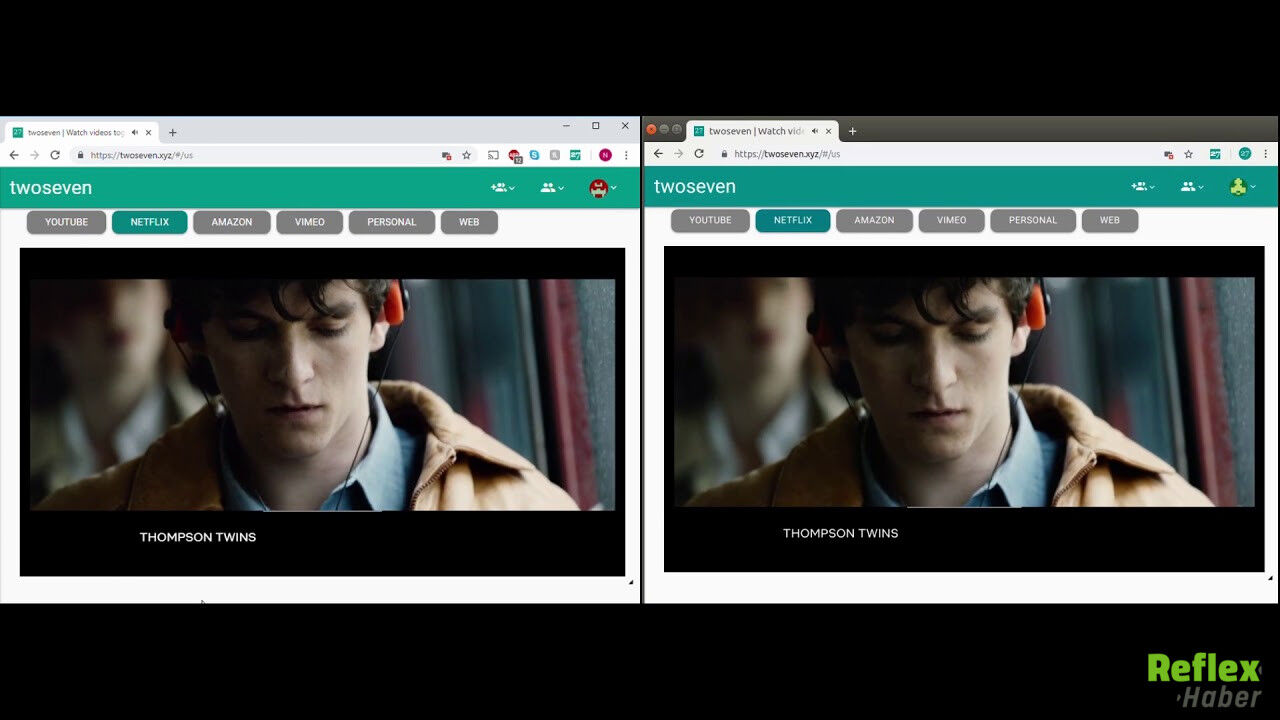Go back in the right browser window
The width and height of the screenshot is (1280, 720).
click(x=658, y=154)
